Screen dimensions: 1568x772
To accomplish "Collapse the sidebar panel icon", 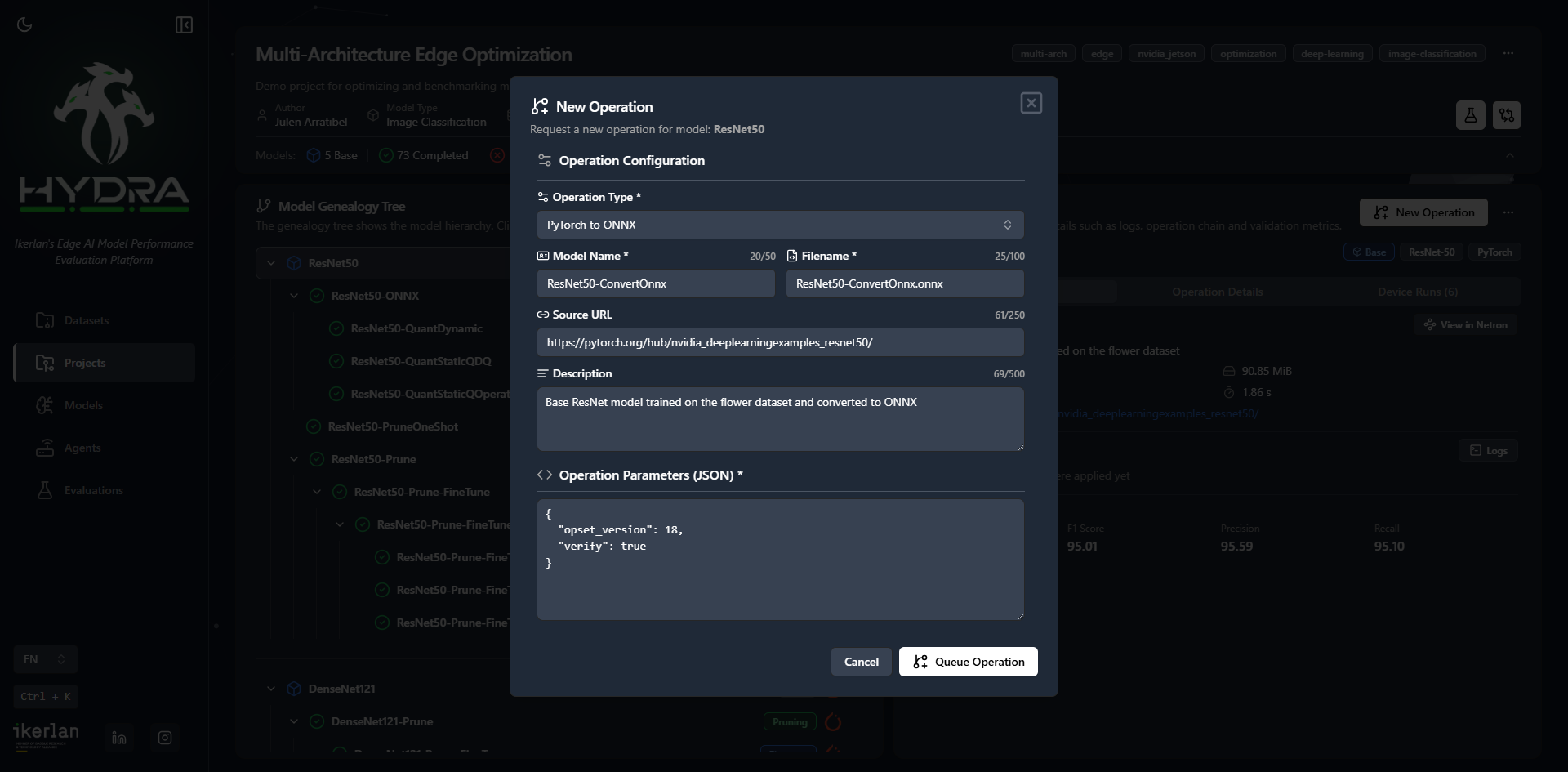I will click(184, 25).
